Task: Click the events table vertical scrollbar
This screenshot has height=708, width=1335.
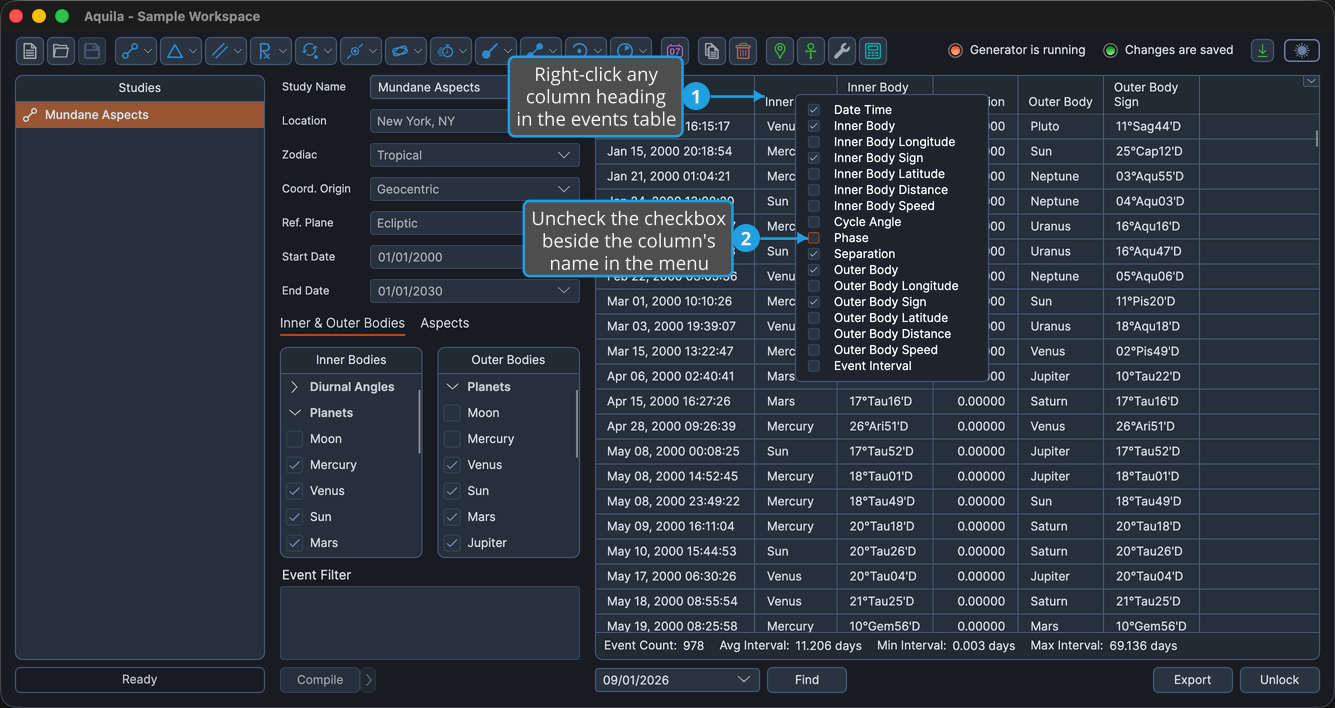Action: point(1317,138)
